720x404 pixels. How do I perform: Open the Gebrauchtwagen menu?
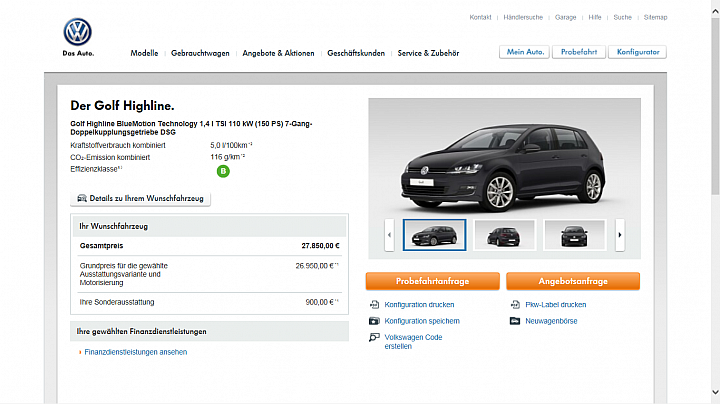coord(200,53)
